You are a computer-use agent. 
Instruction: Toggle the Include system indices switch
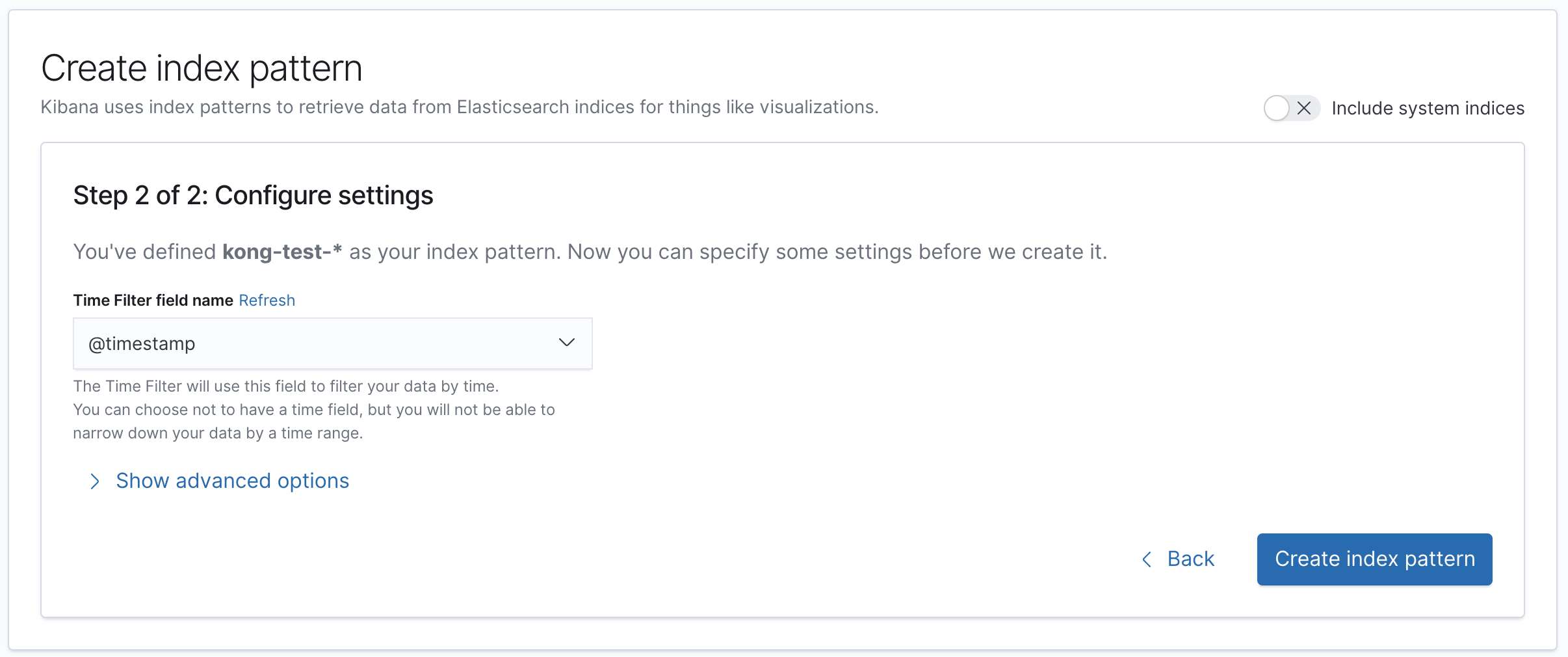click(1290, 108)
